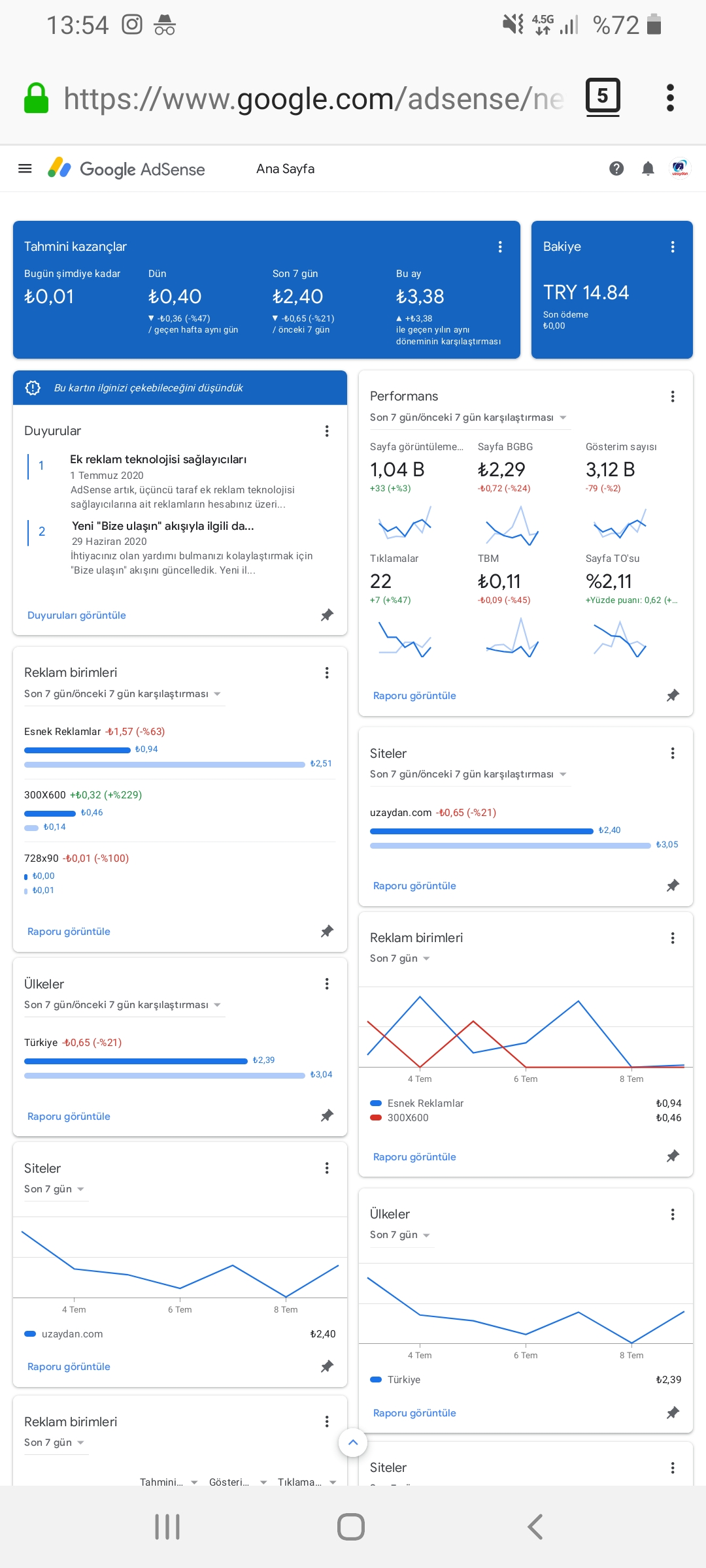The image size is (706, 1568).
Task: Click the Bakiye amount TRY 14.84
Action: (586, 292)
